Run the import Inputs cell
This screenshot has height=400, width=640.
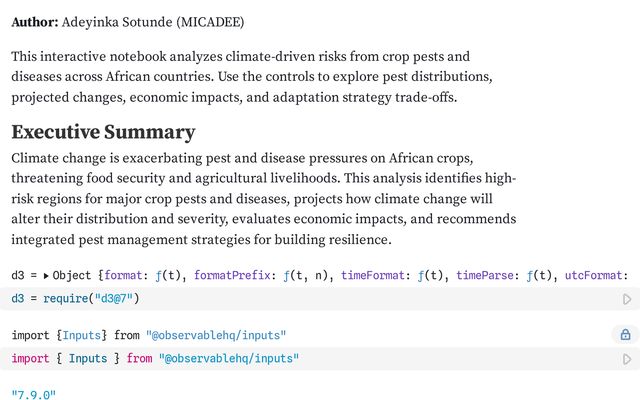coord(627,358)
